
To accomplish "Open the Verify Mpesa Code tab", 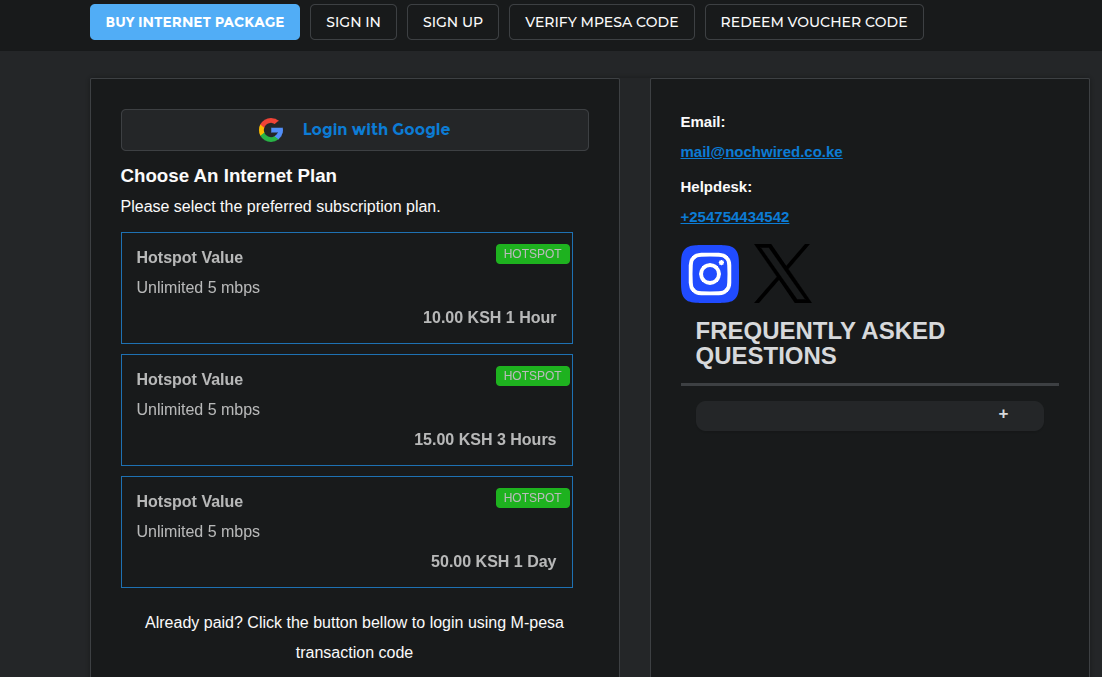I will coord(602,22).
